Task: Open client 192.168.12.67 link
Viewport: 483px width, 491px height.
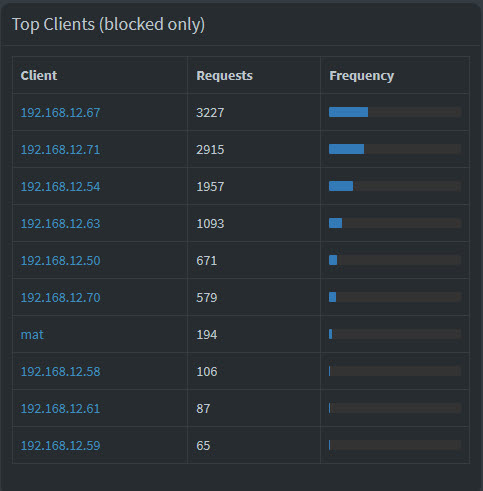Action: (x=60, y=113)
